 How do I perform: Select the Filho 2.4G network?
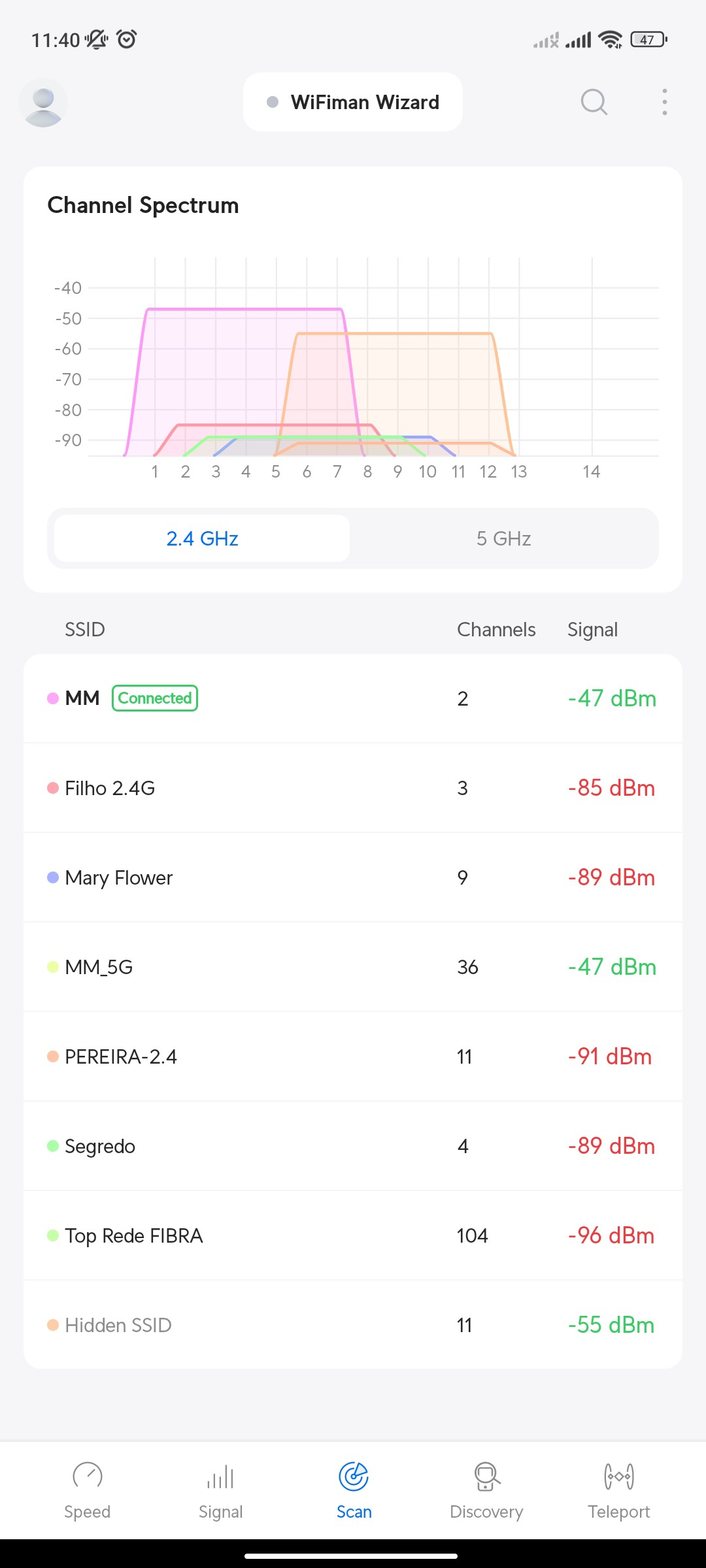[x=353, y=788]
